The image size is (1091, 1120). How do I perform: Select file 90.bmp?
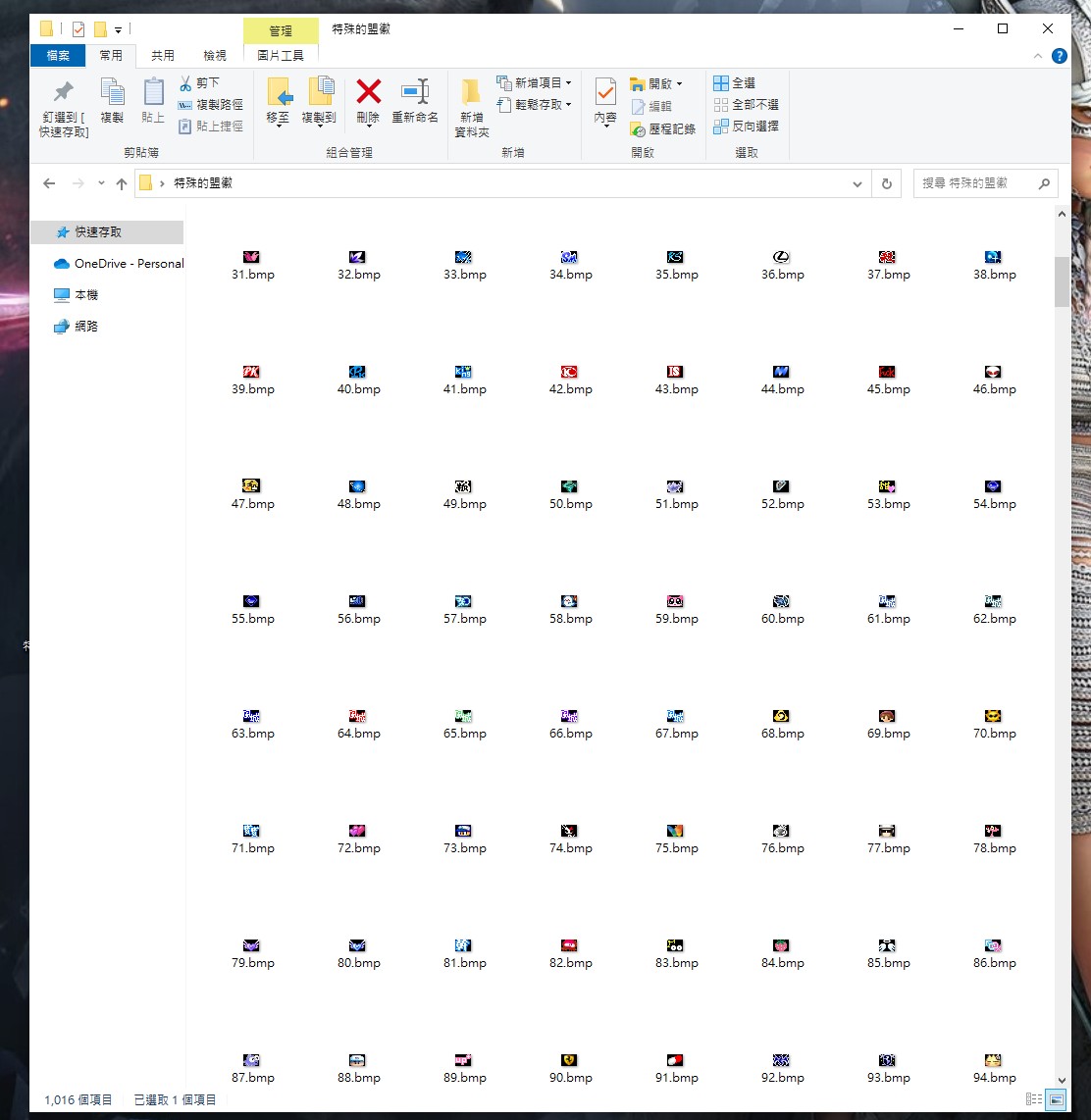tap(571, 1070)
